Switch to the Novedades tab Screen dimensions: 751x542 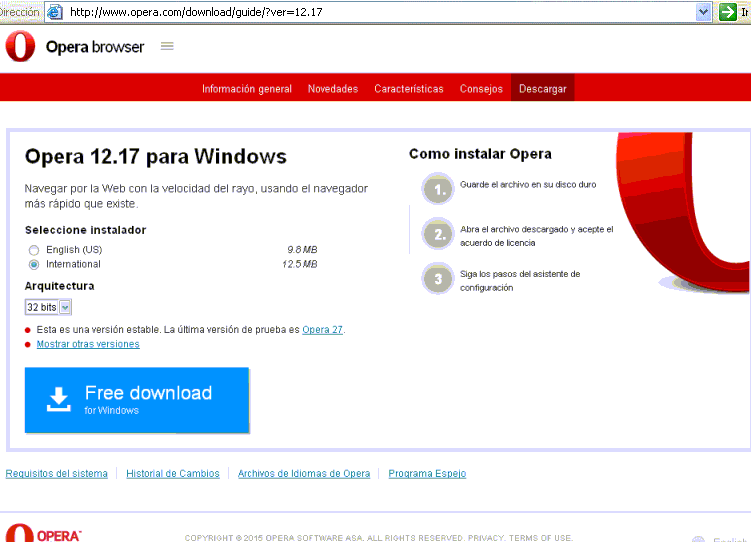pos(333,89)
